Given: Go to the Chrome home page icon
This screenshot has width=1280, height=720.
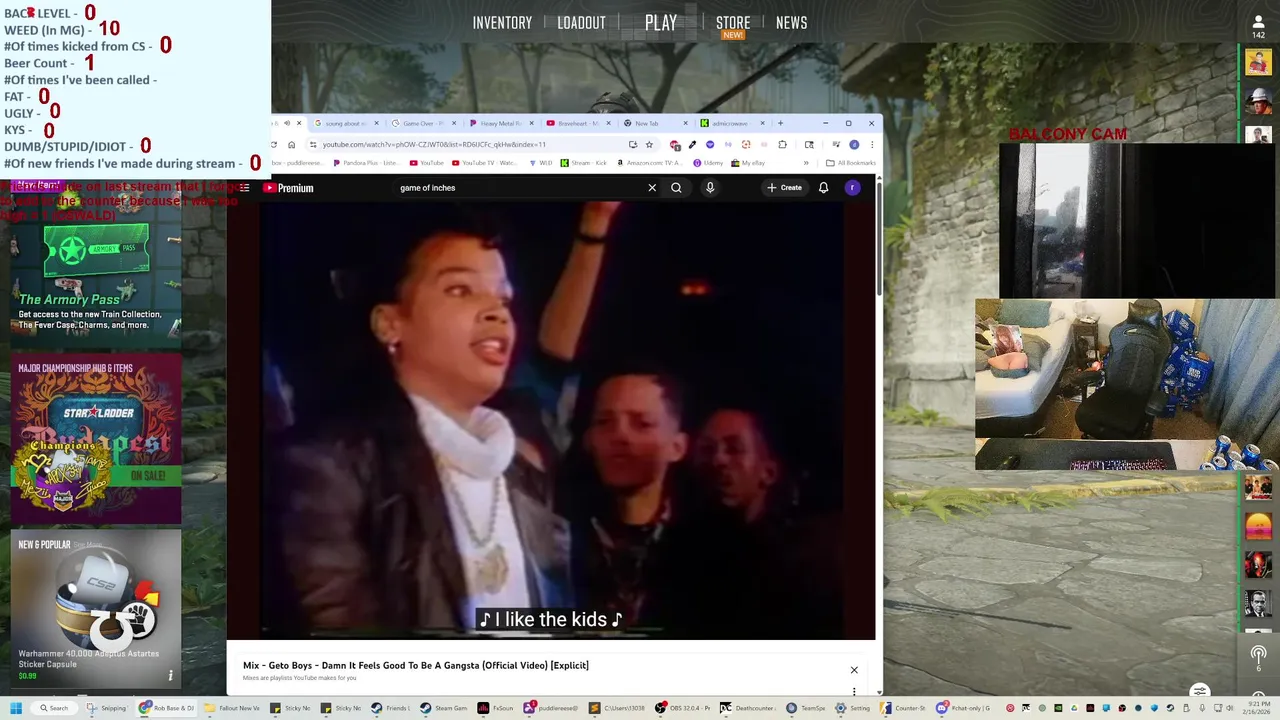Looking at the screenshot, I should (x=291, y=144).
